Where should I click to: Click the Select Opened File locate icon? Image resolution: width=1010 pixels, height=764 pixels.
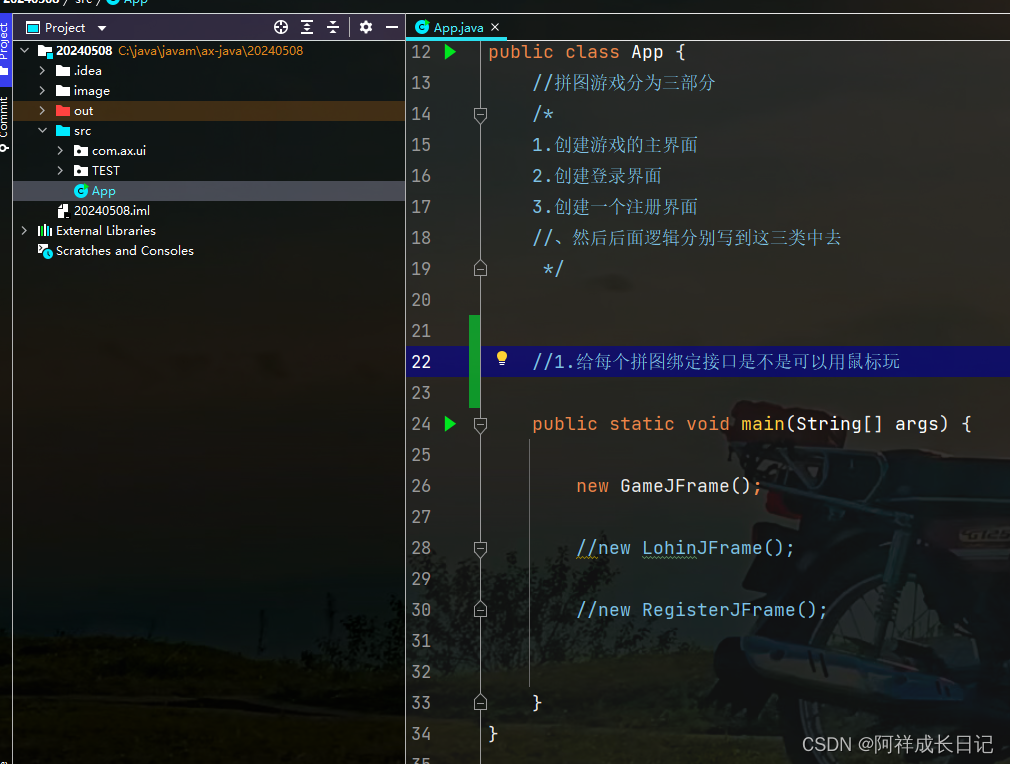click(281, 28)
